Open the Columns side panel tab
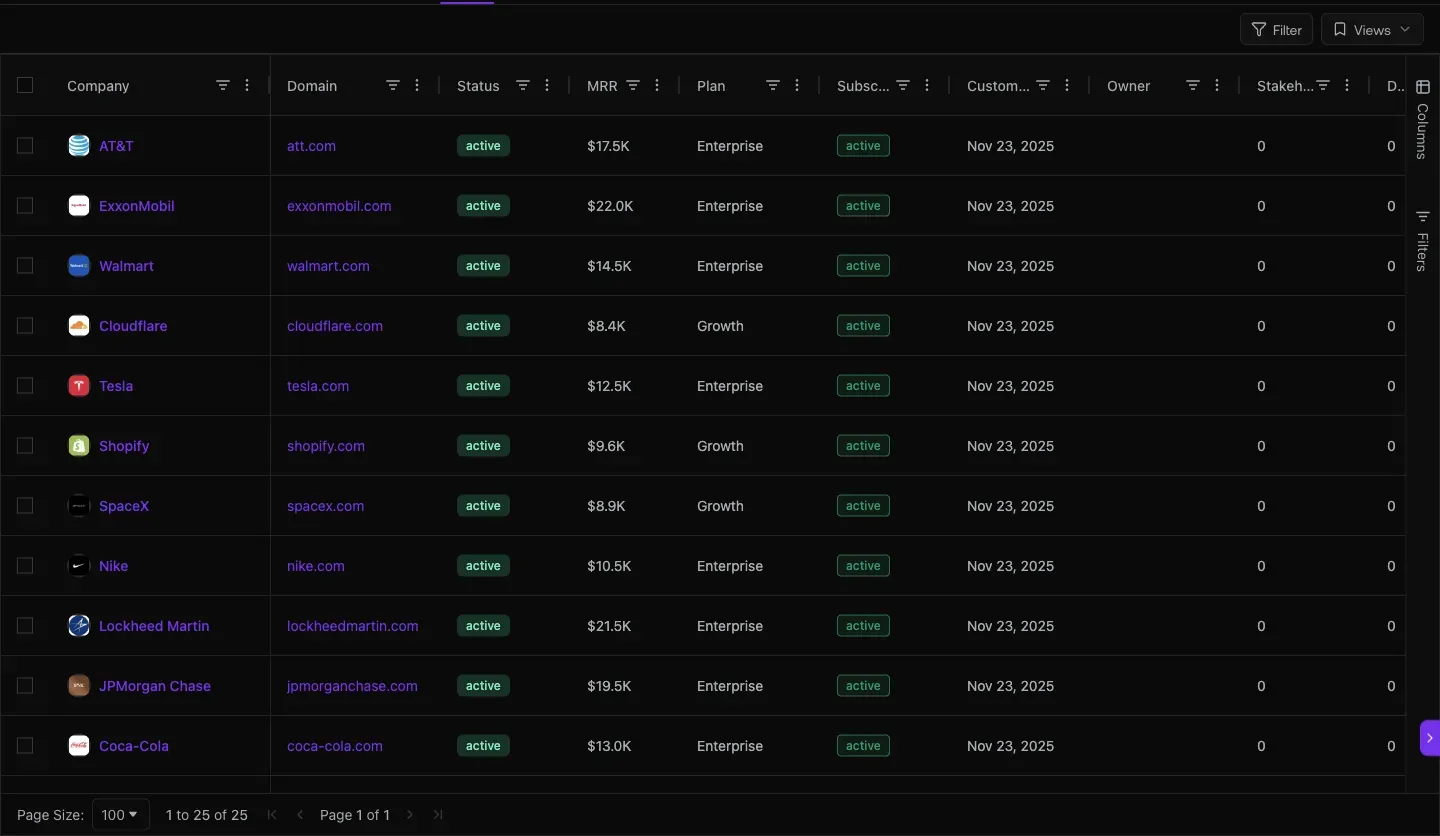The image size is (1440, 836). point(1422,120)
